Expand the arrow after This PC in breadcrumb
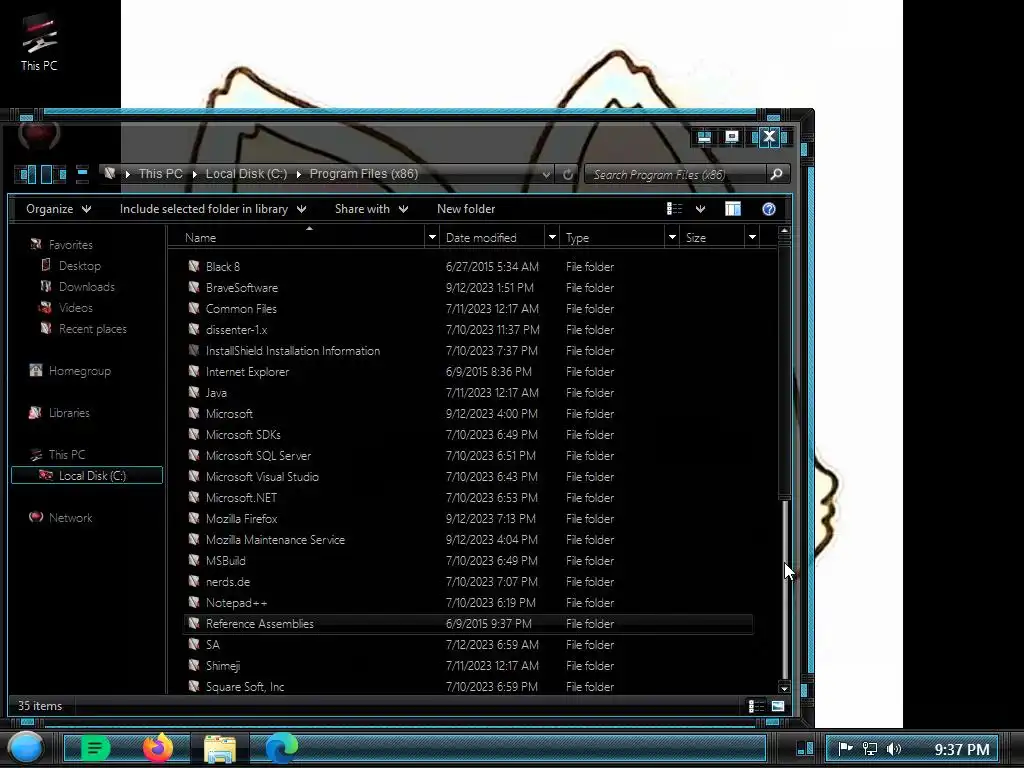Screen dimensions: 1024x768 pos(195,174)
